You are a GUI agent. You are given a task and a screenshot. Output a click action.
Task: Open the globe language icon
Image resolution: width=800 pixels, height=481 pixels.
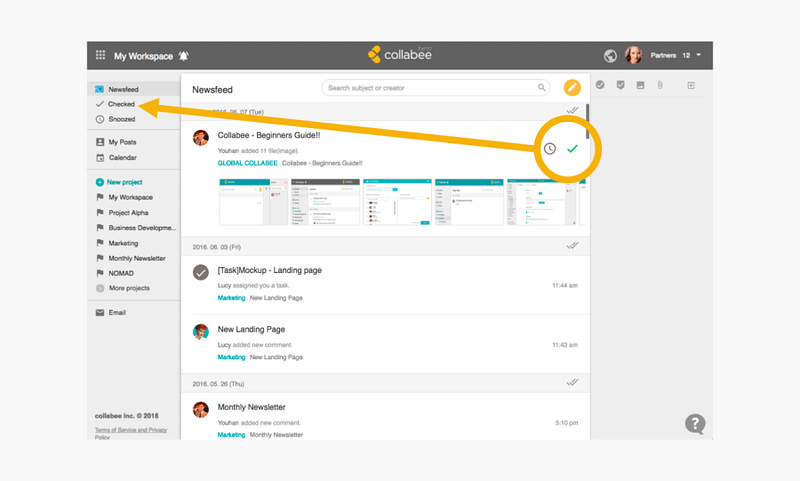[610, 56]
